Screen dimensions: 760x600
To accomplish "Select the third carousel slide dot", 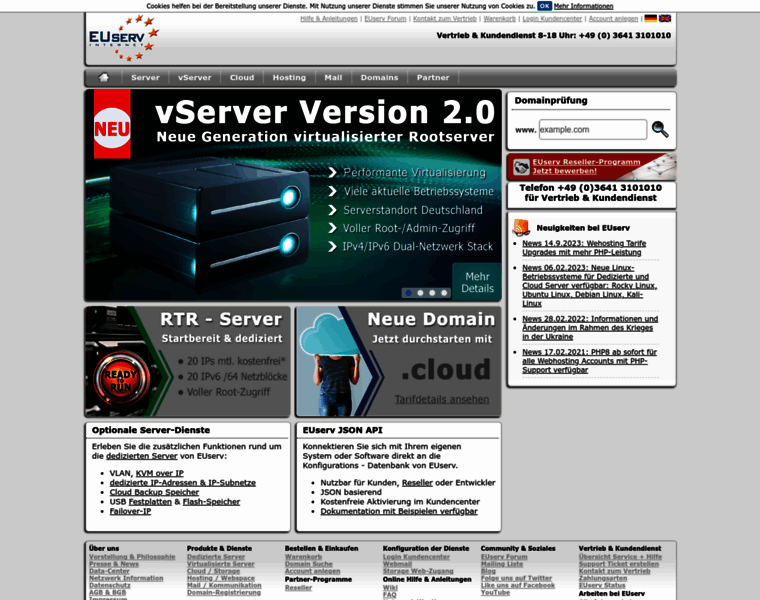I will [x=432, y=293].
